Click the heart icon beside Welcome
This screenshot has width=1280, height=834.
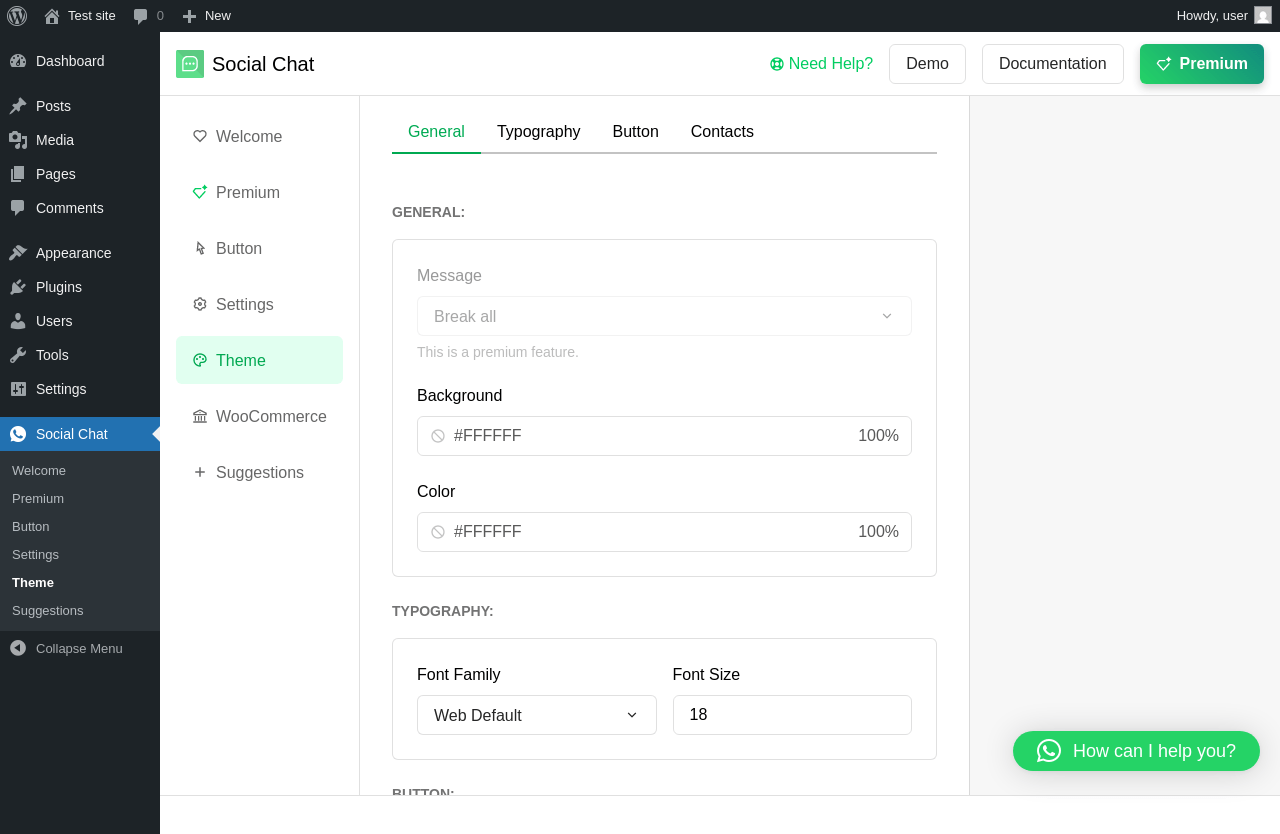click(200, 136)
